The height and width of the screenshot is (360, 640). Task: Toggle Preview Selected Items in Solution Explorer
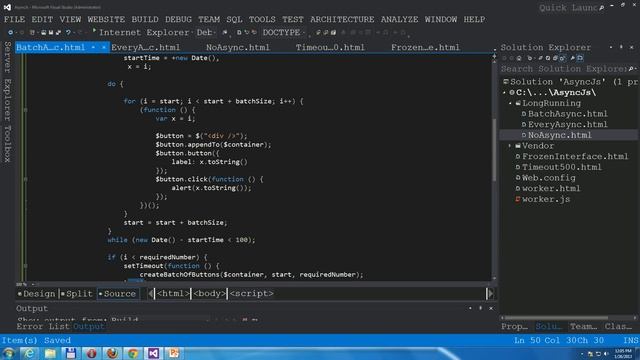tap(580, 58)
